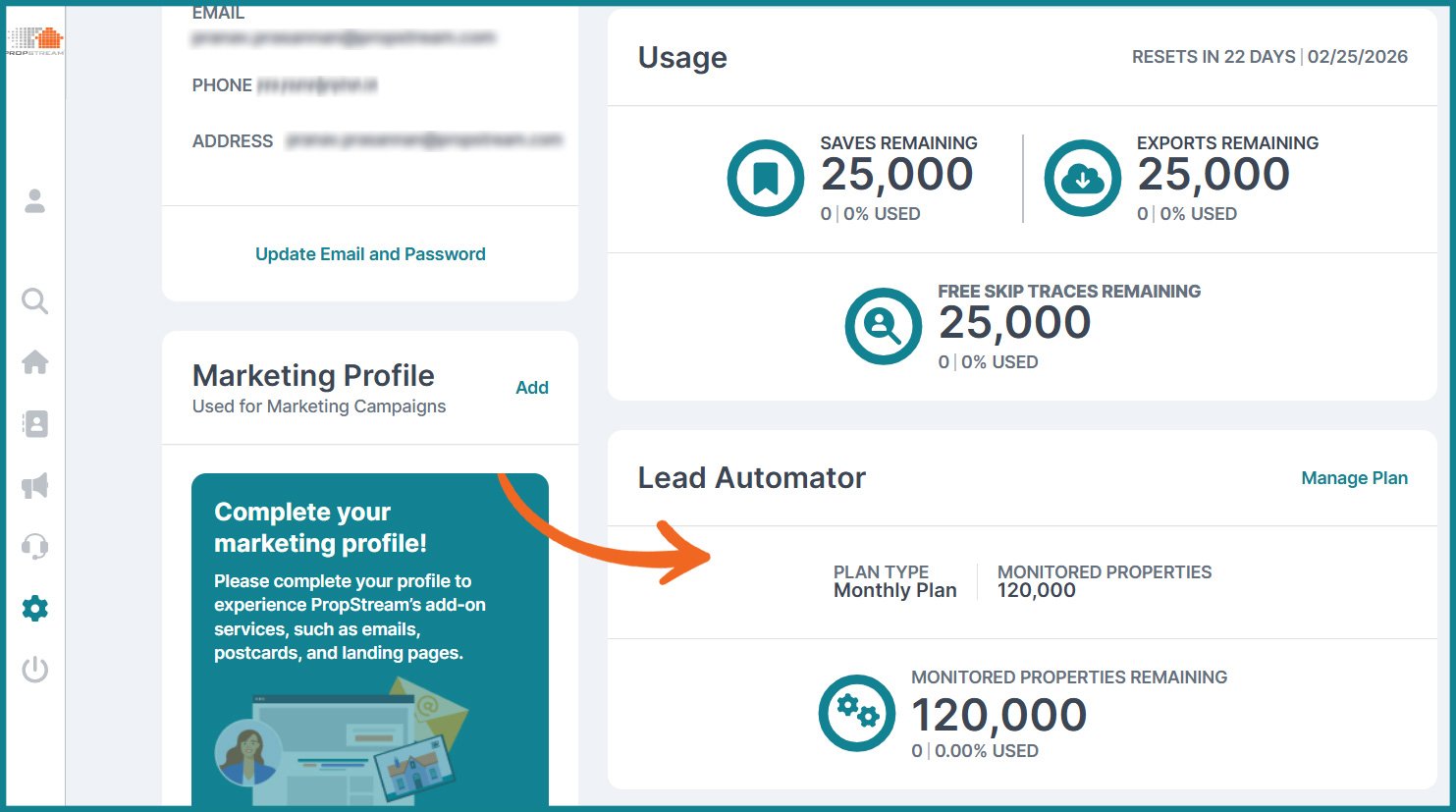This screenshot has height=812, width=1456.
Task: Open support via the headset icon
Action: pyautogui.click(x=34, y=546)
